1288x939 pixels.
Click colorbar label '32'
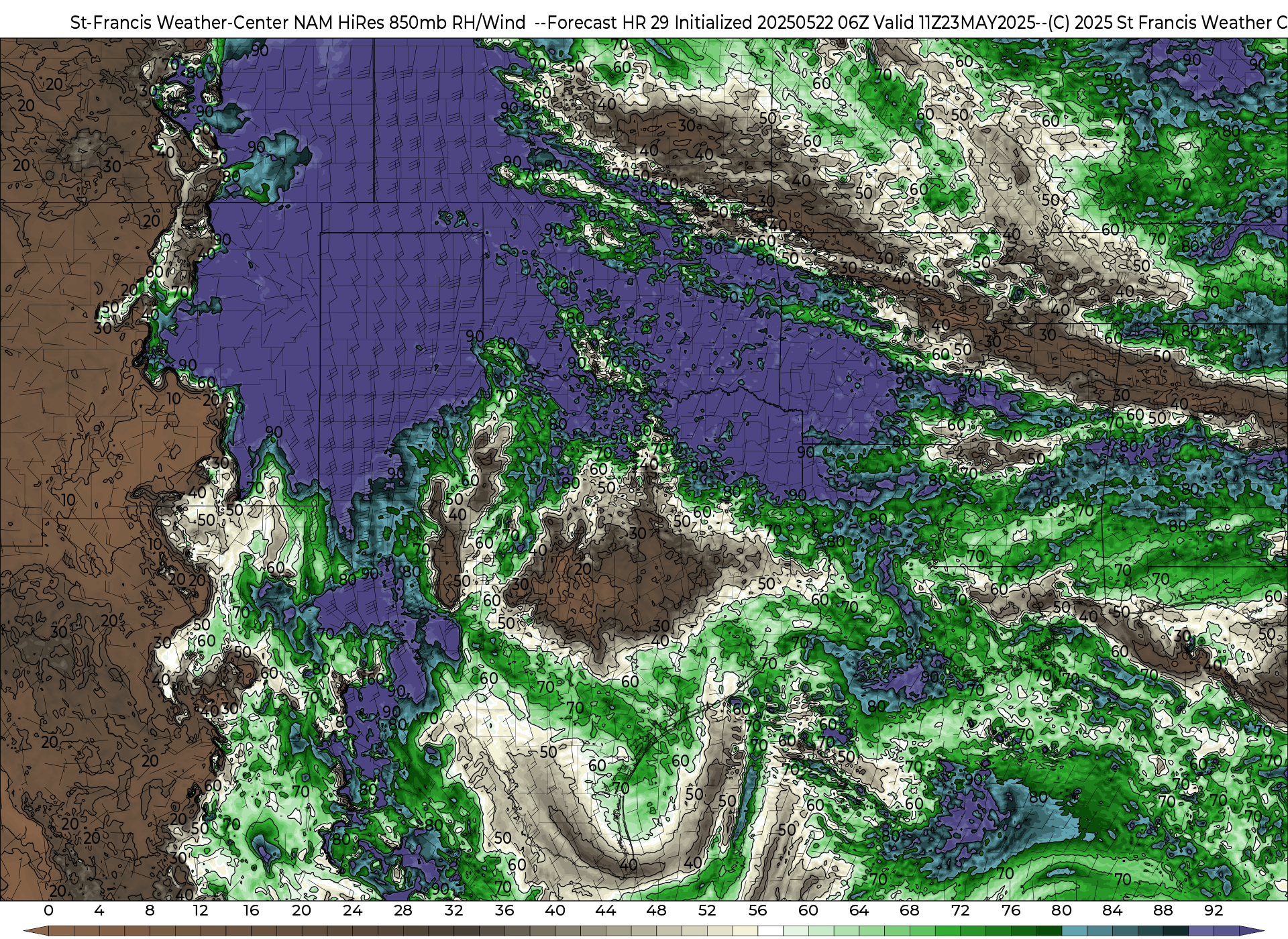[453, 911]
